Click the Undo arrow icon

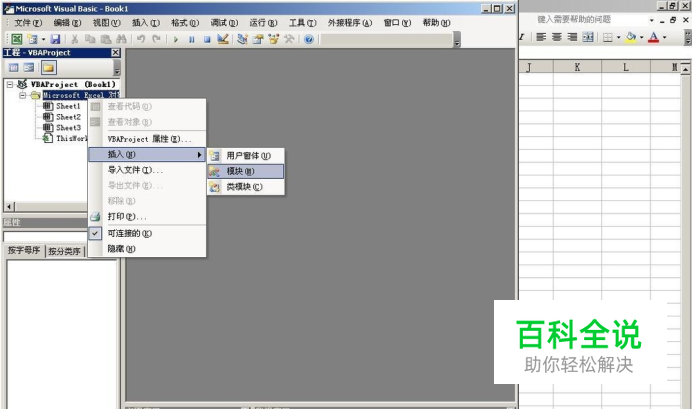point(141,39)
